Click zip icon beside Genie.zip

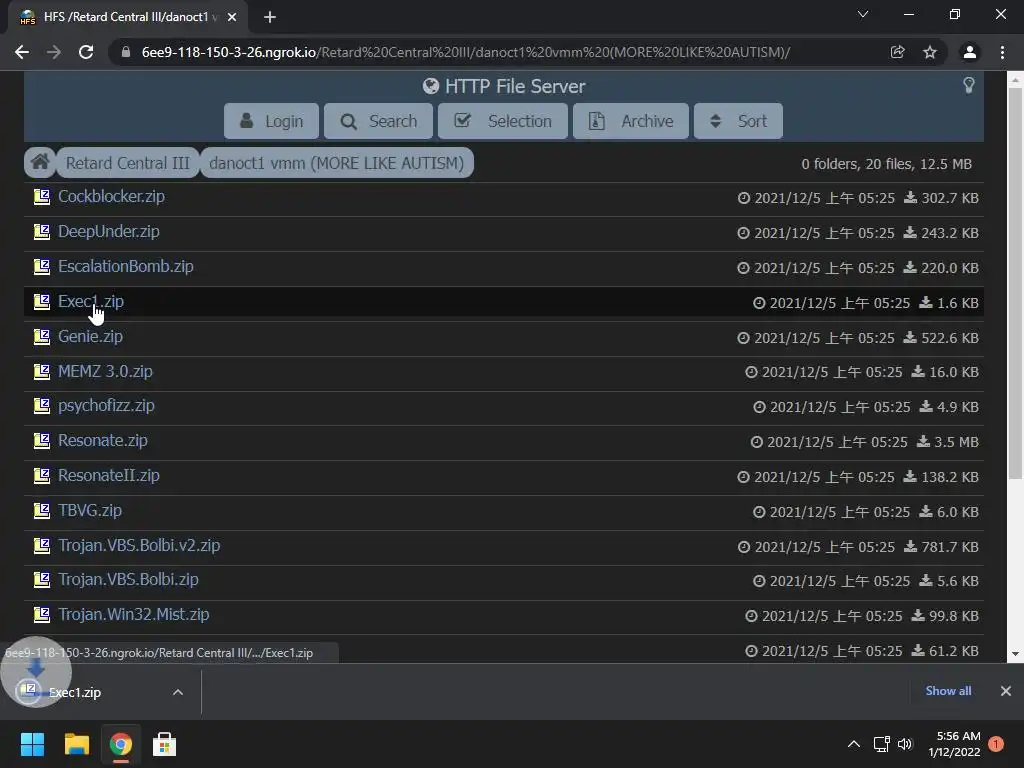42,336
